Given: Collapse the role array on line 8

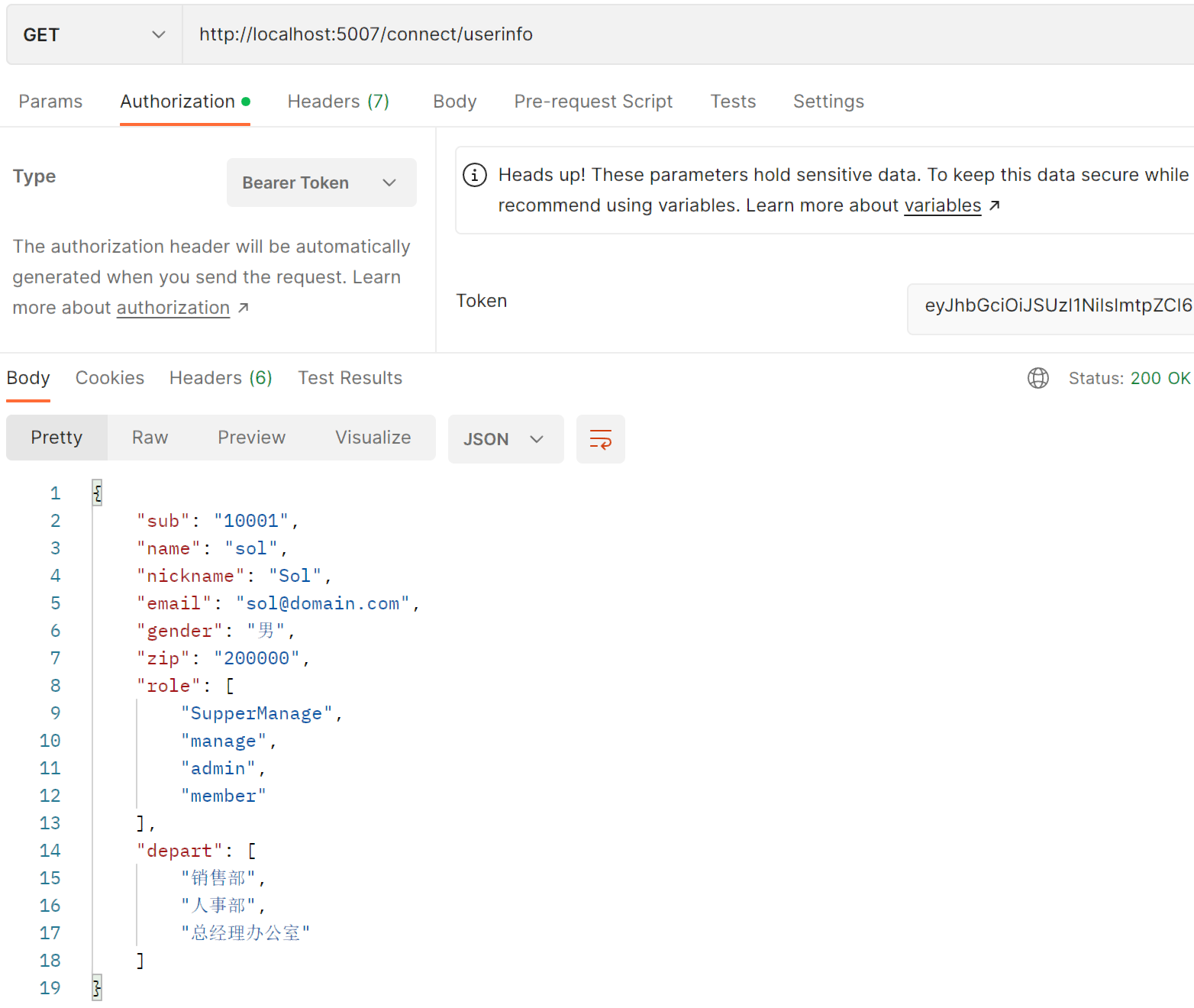Looking at the screenshot, I should pyautogui.click(x=230, y=686).
